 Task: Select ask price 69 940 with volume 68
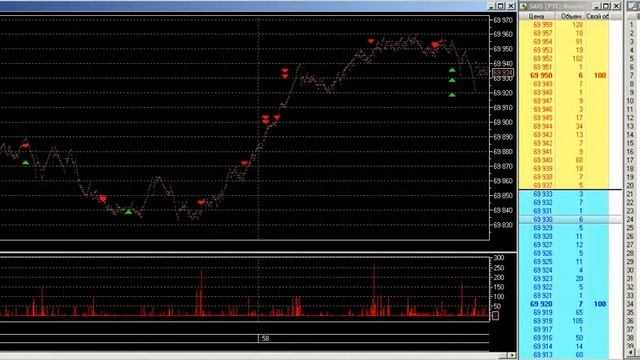pyautogui.click(x=564, y=160)
